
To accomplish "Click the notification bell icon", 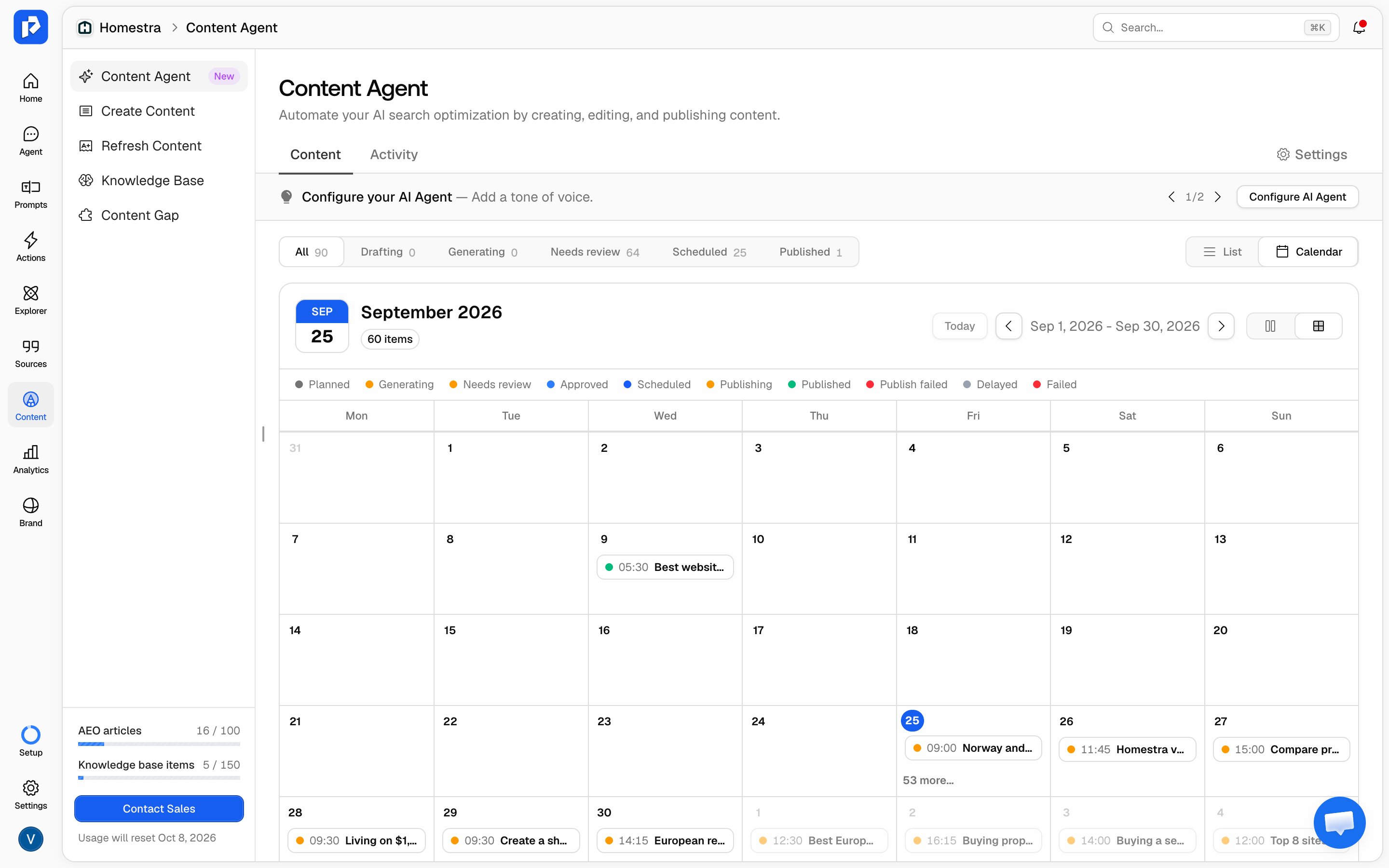I will click(x=1359, y=27).
